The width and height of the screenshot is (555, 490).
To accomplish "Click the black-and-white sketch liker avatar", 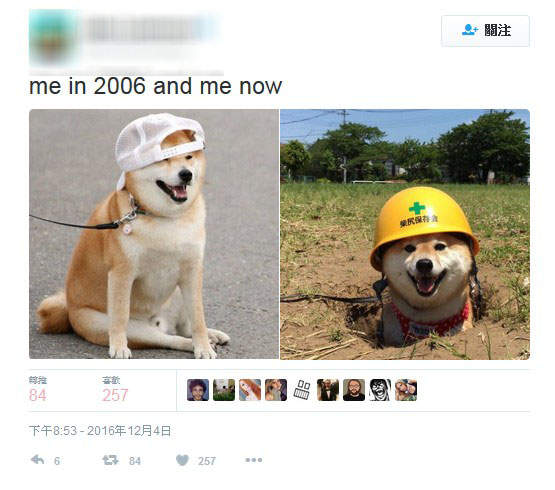I will (302, 390).
